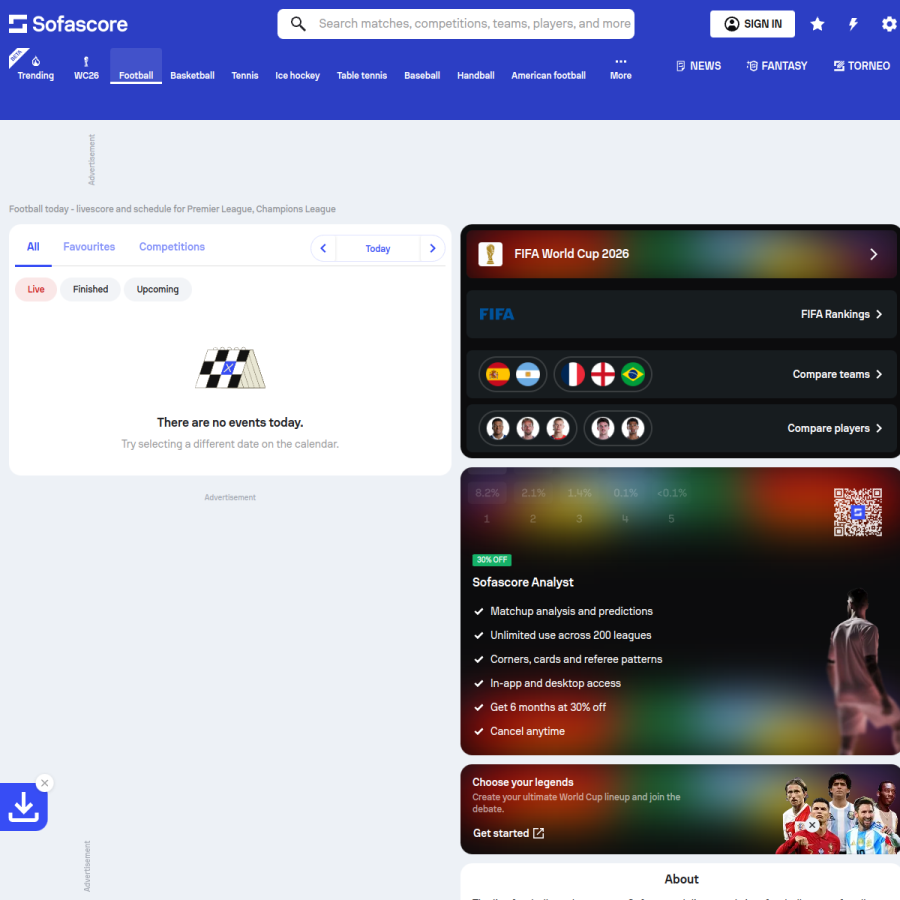Screen dimensions: 900x900
Task: Open the lightning bolt icon in header
Action: pos(854,24)
